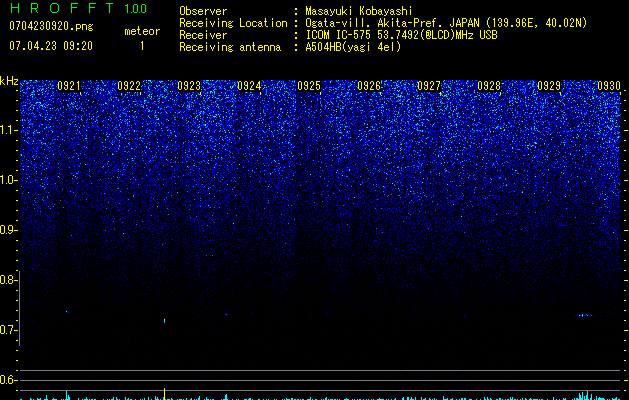Click the 0925 time marker

[309, 86]
